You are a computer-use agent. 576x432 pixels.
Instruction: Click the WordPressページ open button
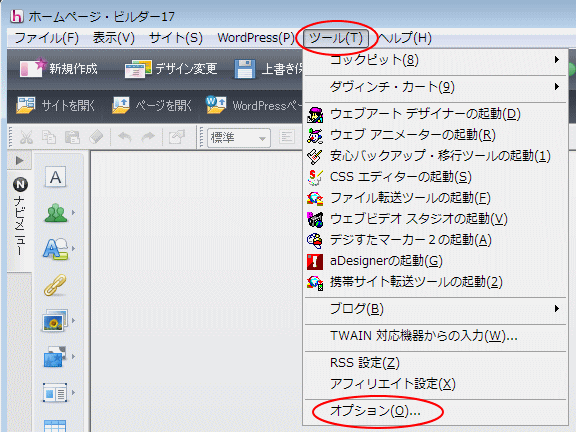[253, 105]
